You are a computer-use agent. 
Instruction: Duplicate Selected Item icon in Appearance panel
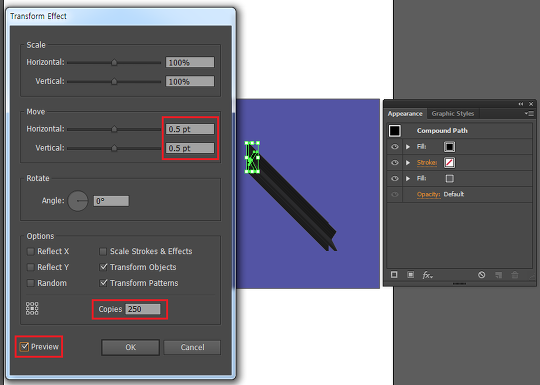pyautogui.click(x=498, y=274)
